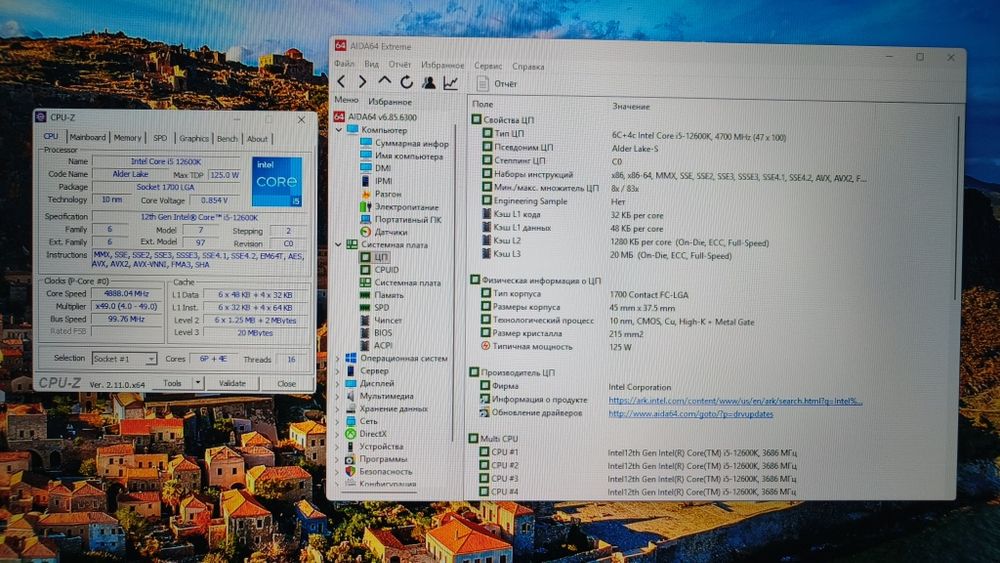The width and height of the screenshot is (1000, 563).
Task: Select the Устройства tree item
Action: pyautogui.click(x=374, y=446)
